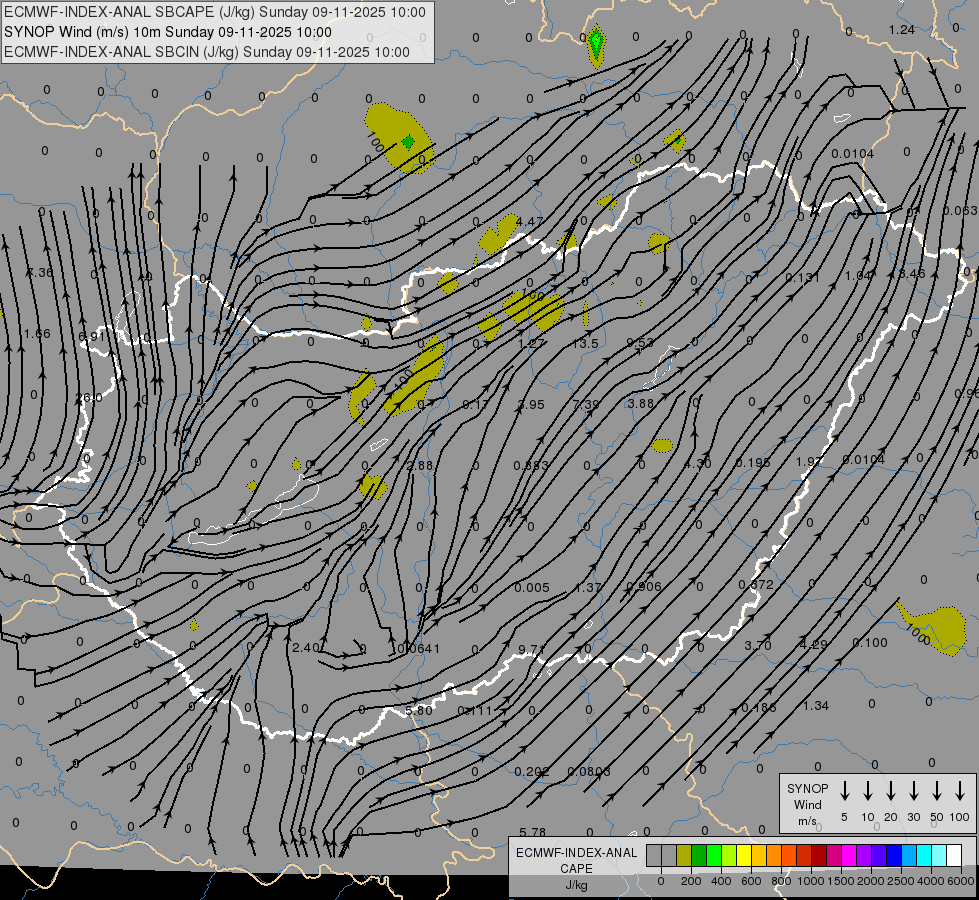The width and height of the screenshot is (979, 900).
Task: Click the wind arrow above 100 in SYNOP legend
Action: (x=960, y=791)
